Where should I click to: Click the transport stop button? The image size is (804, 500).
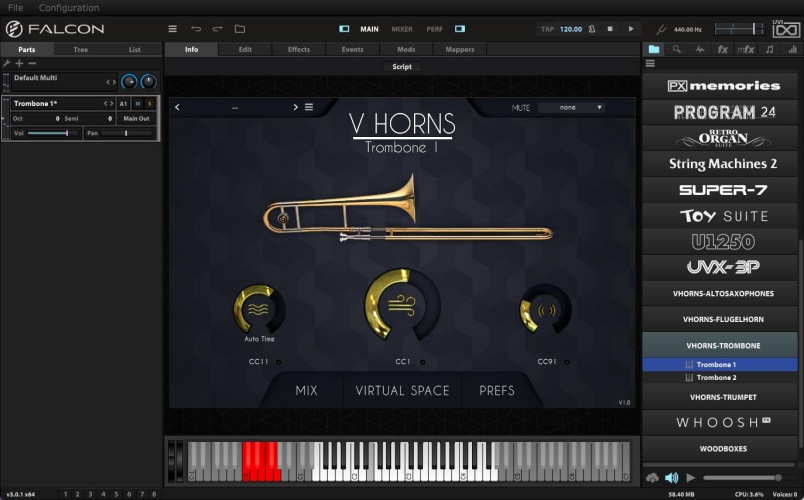(610, 29)
